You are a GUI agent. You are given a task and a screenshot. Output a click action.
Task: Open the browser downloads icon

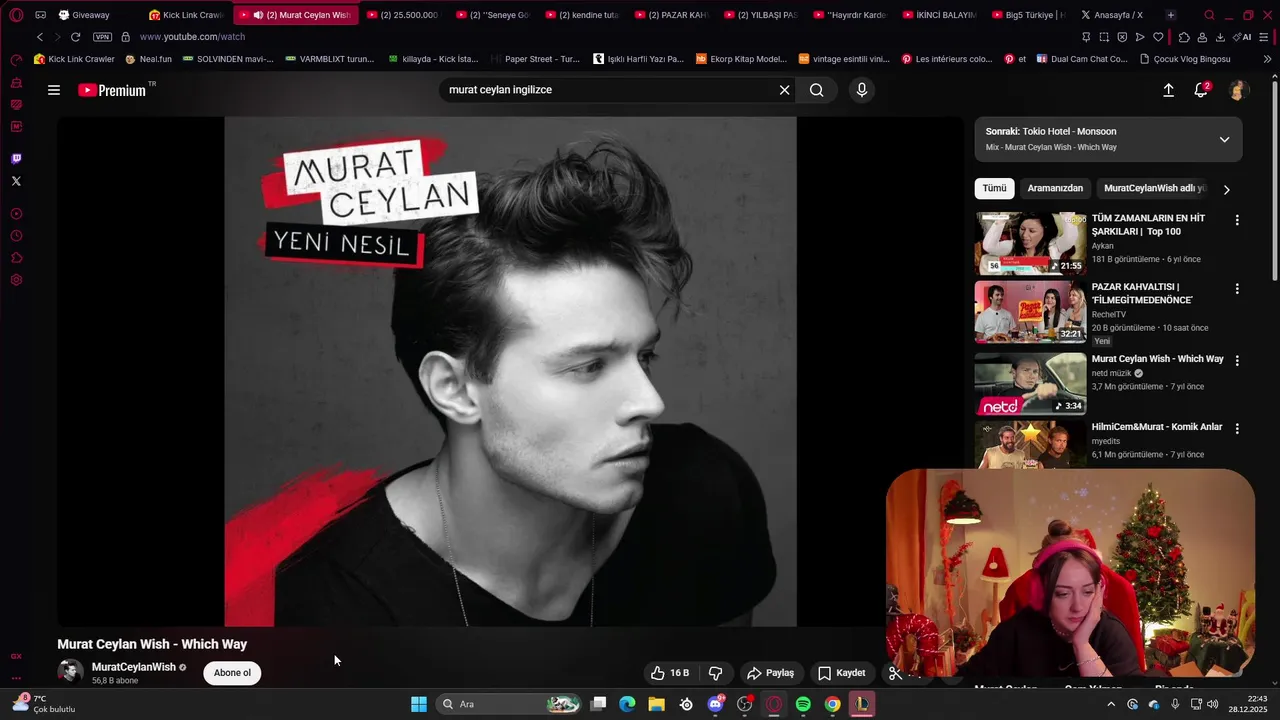(x=1220, y=37)
